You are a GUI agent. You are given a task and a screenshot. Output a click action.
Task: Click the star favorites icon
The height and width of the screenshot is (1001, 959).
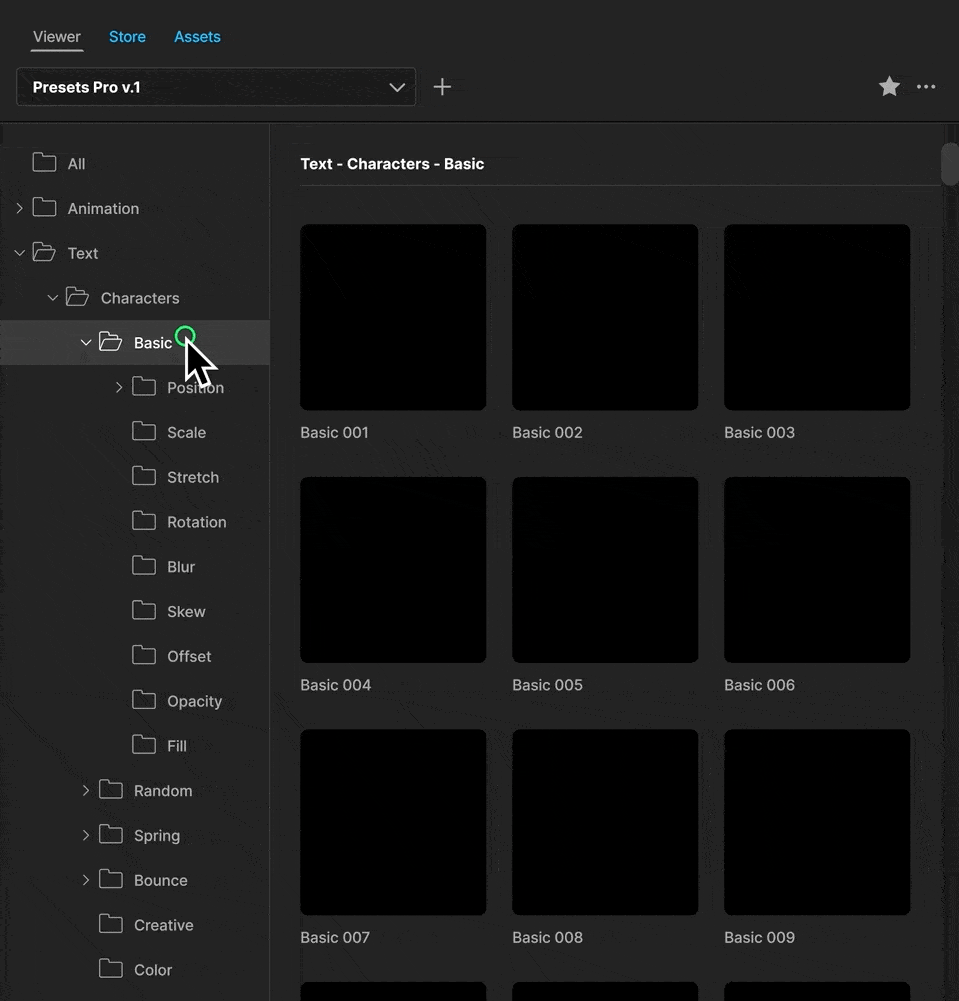point(889,86)
